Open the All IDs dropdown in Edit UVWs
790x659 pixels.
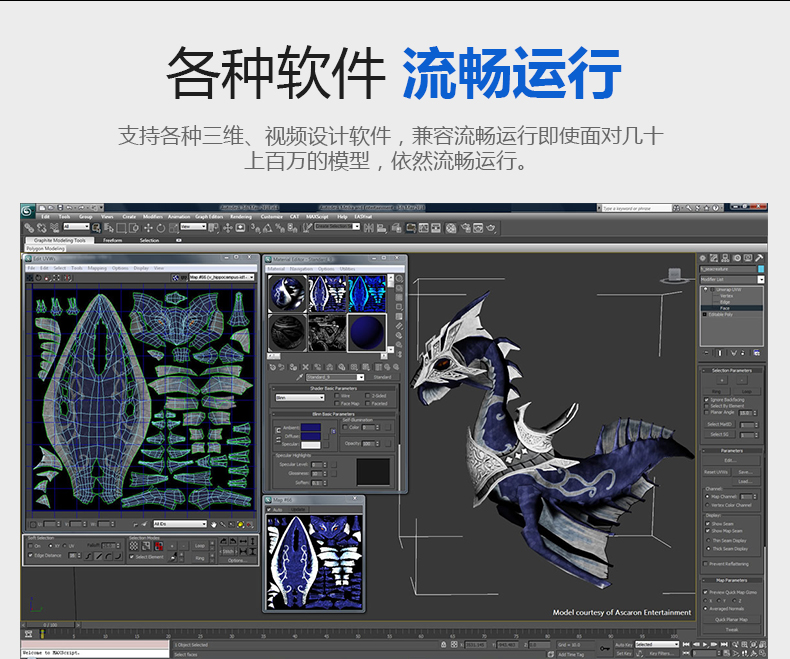click(x=180, y=524)
